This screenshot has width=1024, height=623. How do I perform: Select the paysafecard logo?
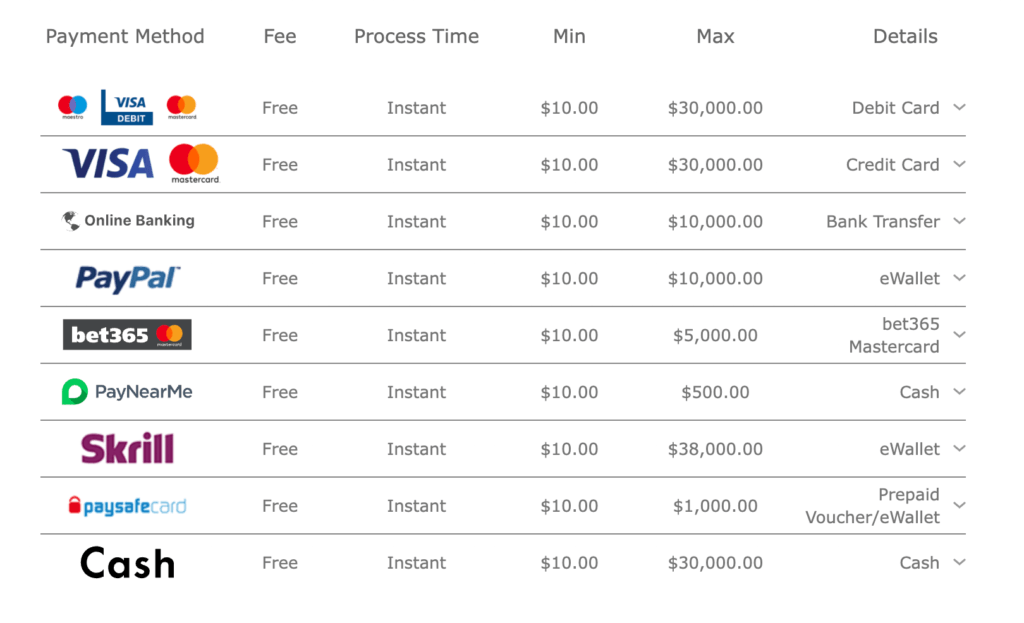pos(127,506)
